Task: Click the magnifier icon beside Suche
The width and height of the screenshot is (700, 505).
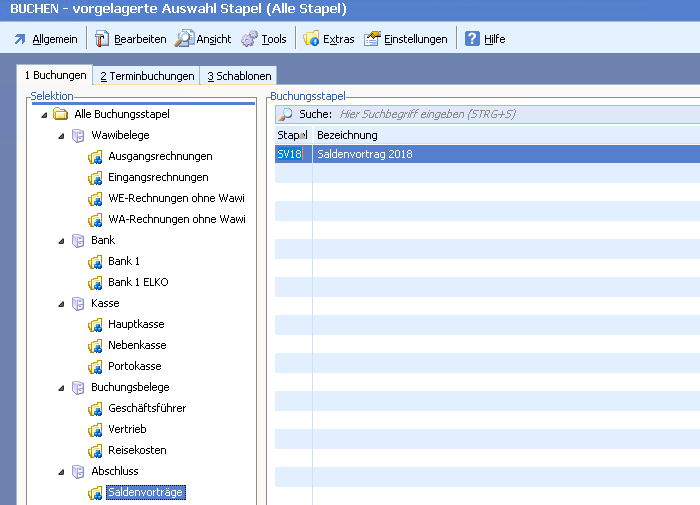Action: click(x=286, y=114)
